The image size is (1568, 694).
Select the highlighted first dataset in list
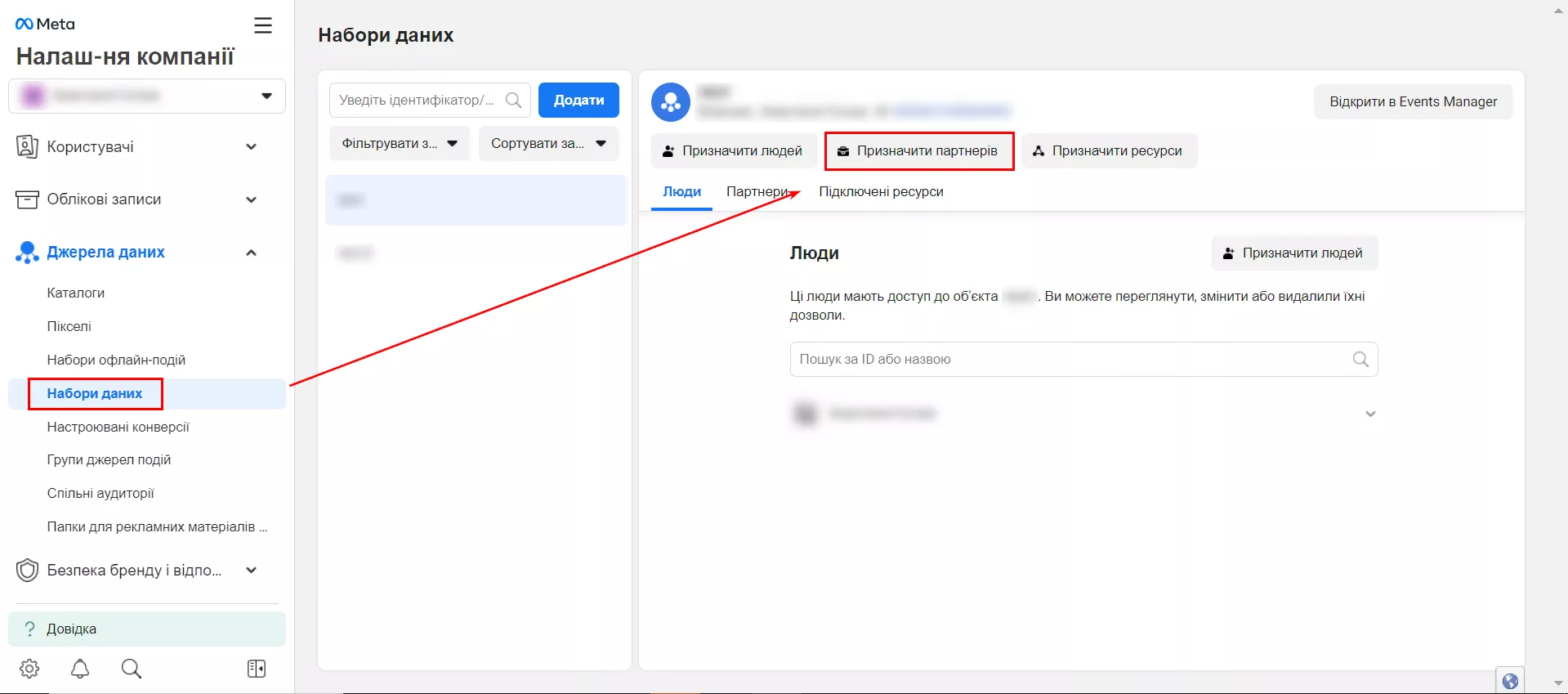point(476,200)
